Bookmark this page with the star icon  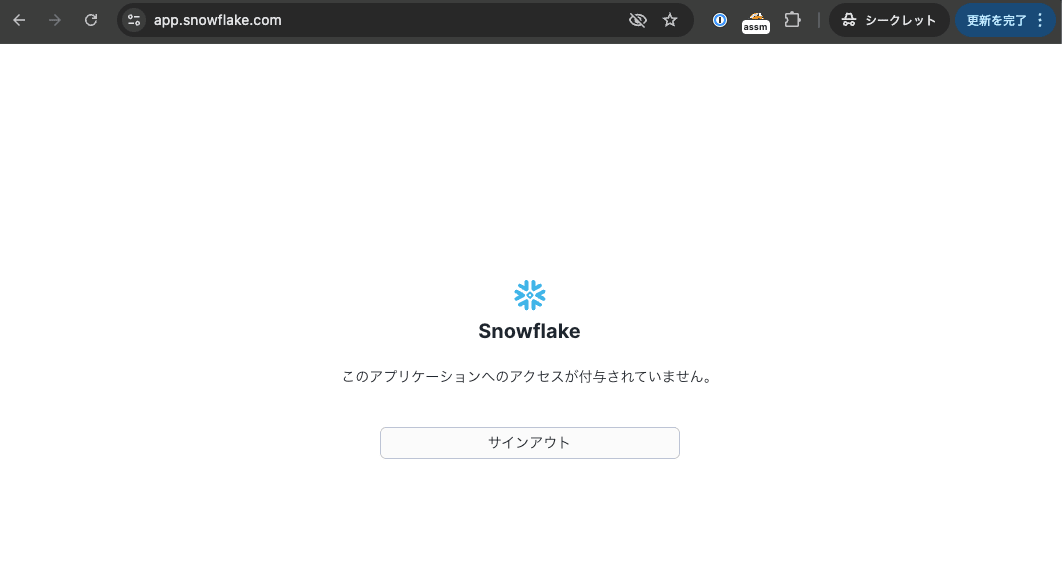(670, 20)
